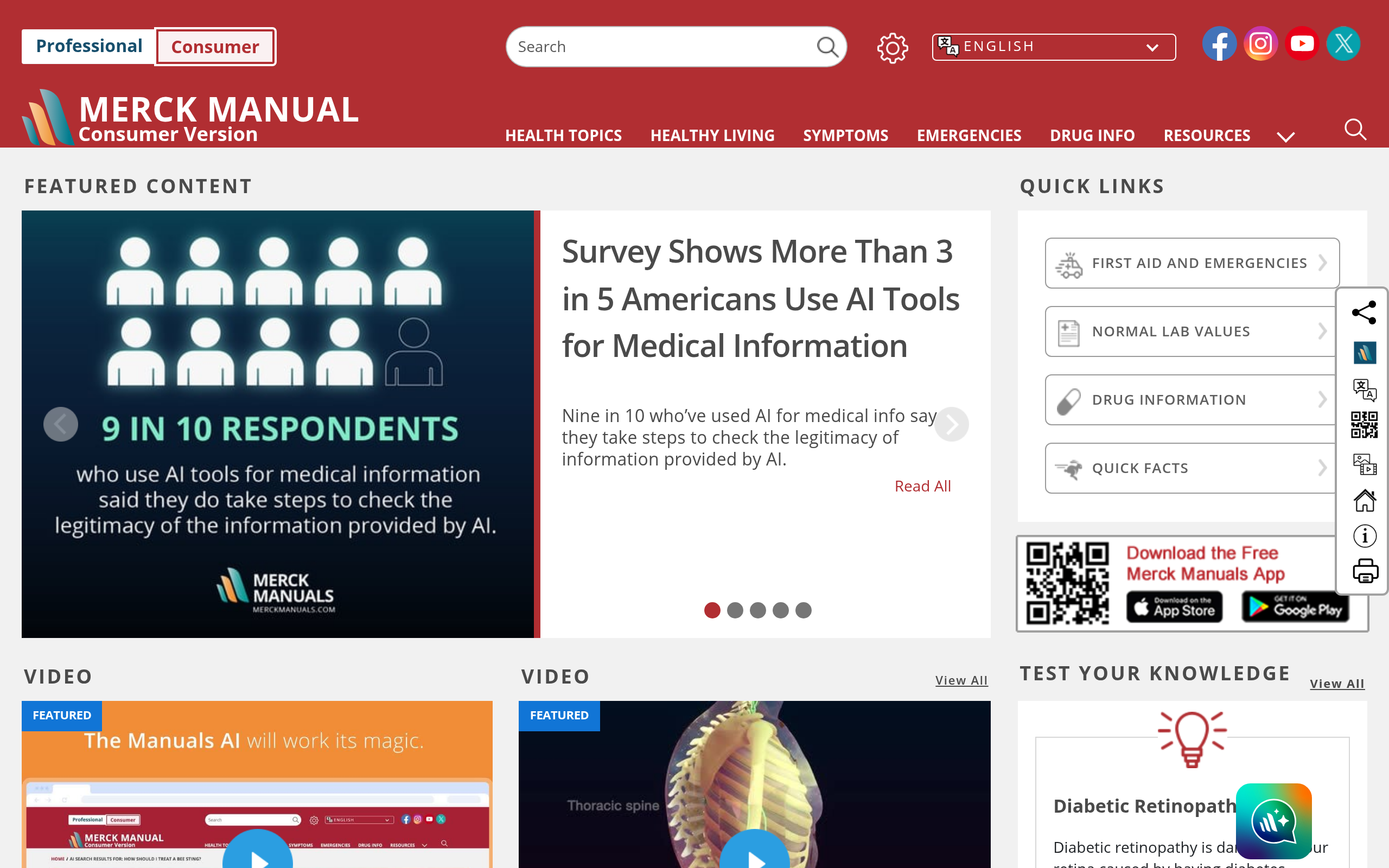Screen dimensions: 1389x868
Task: Click the YouTube icon
Action: 1302,43
